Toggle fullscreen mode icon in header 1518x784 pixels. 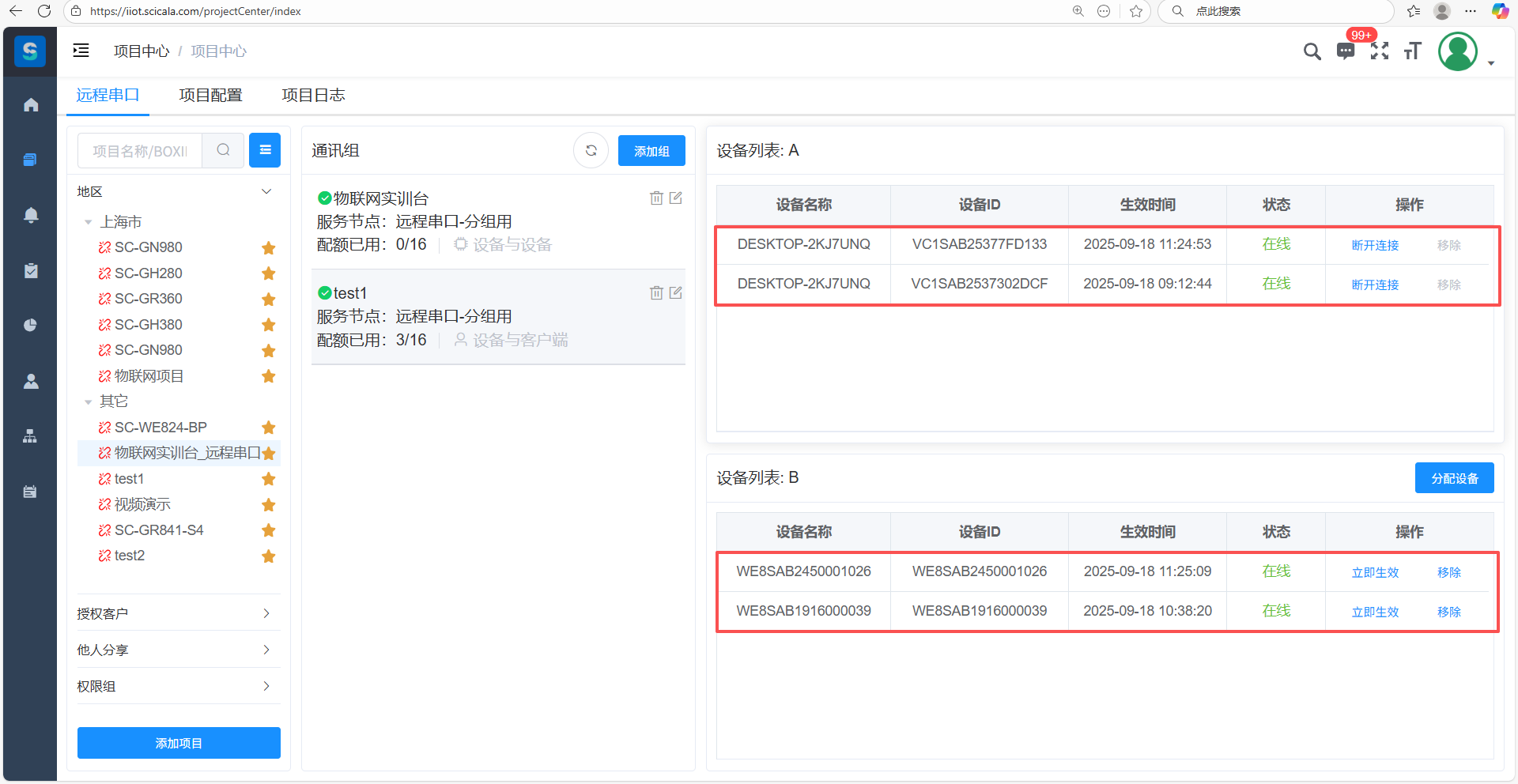point(1380,51)
